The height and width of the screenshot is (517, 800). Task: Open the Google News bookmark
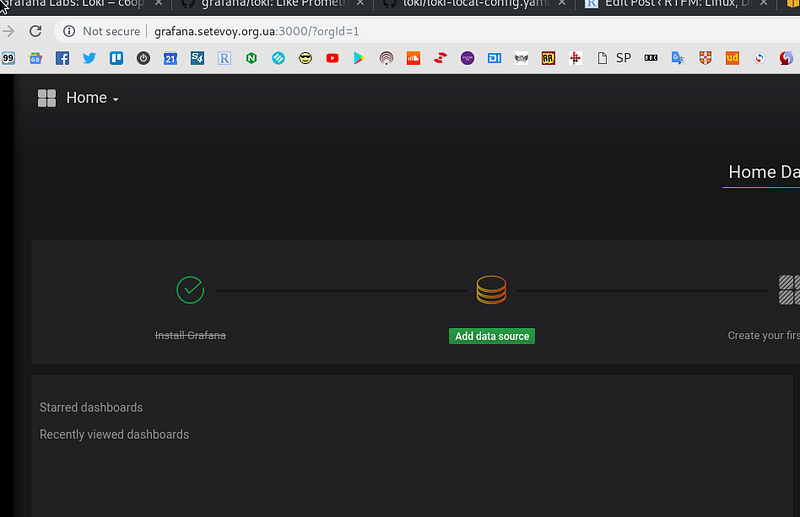(x=35, y=58)
